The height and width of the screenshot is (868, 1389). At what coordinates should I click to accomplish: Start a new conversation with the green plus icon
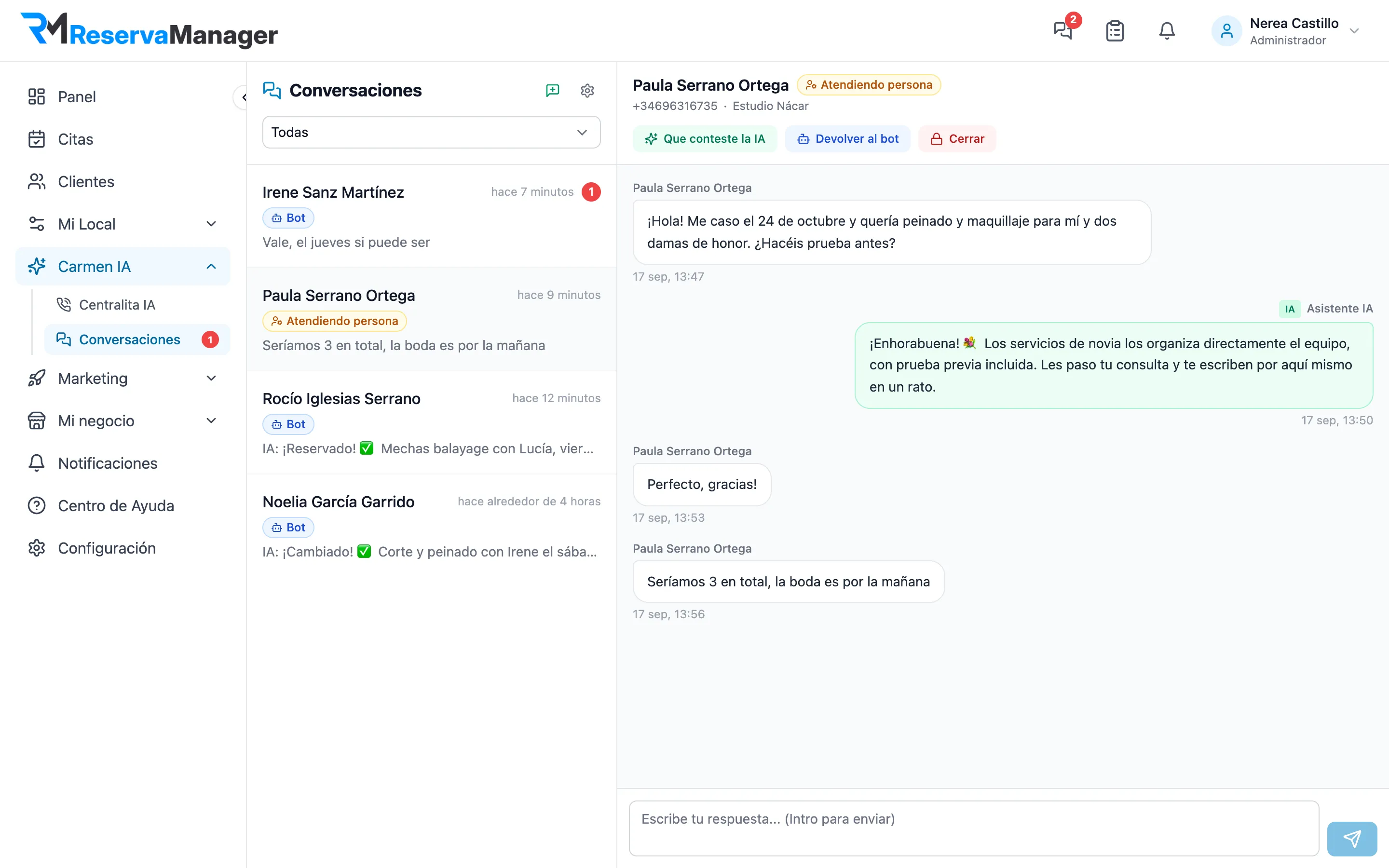tap(552, 90)
